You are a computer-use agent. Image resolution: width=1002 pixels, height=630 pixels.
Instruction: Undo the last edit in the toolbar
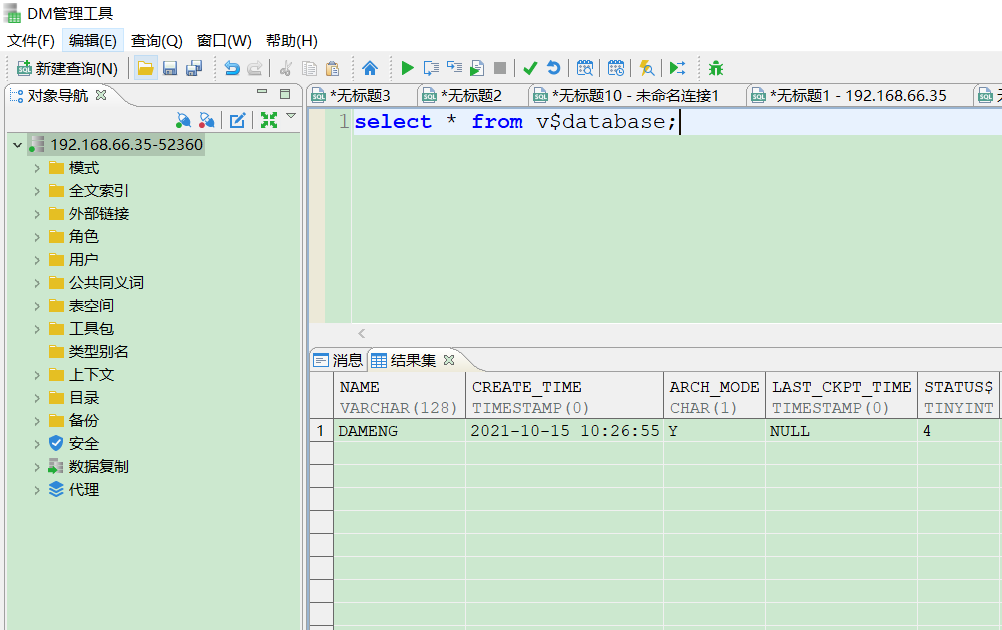[x=232, y=68]
